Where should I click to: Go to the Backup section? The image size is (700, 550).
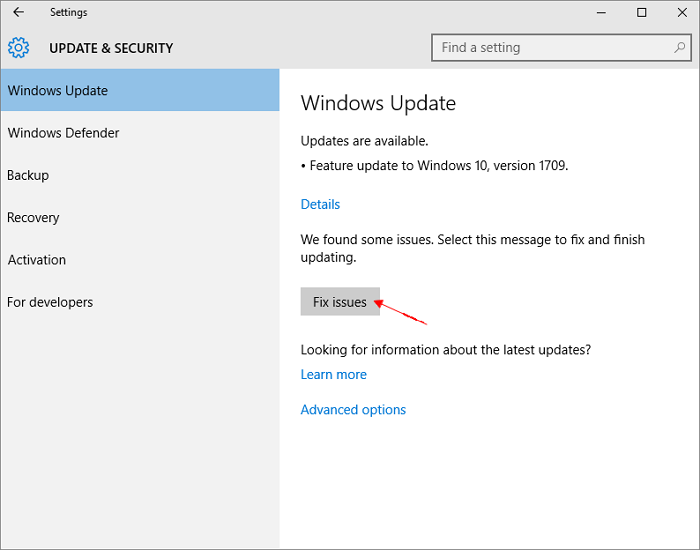[28, 175]
